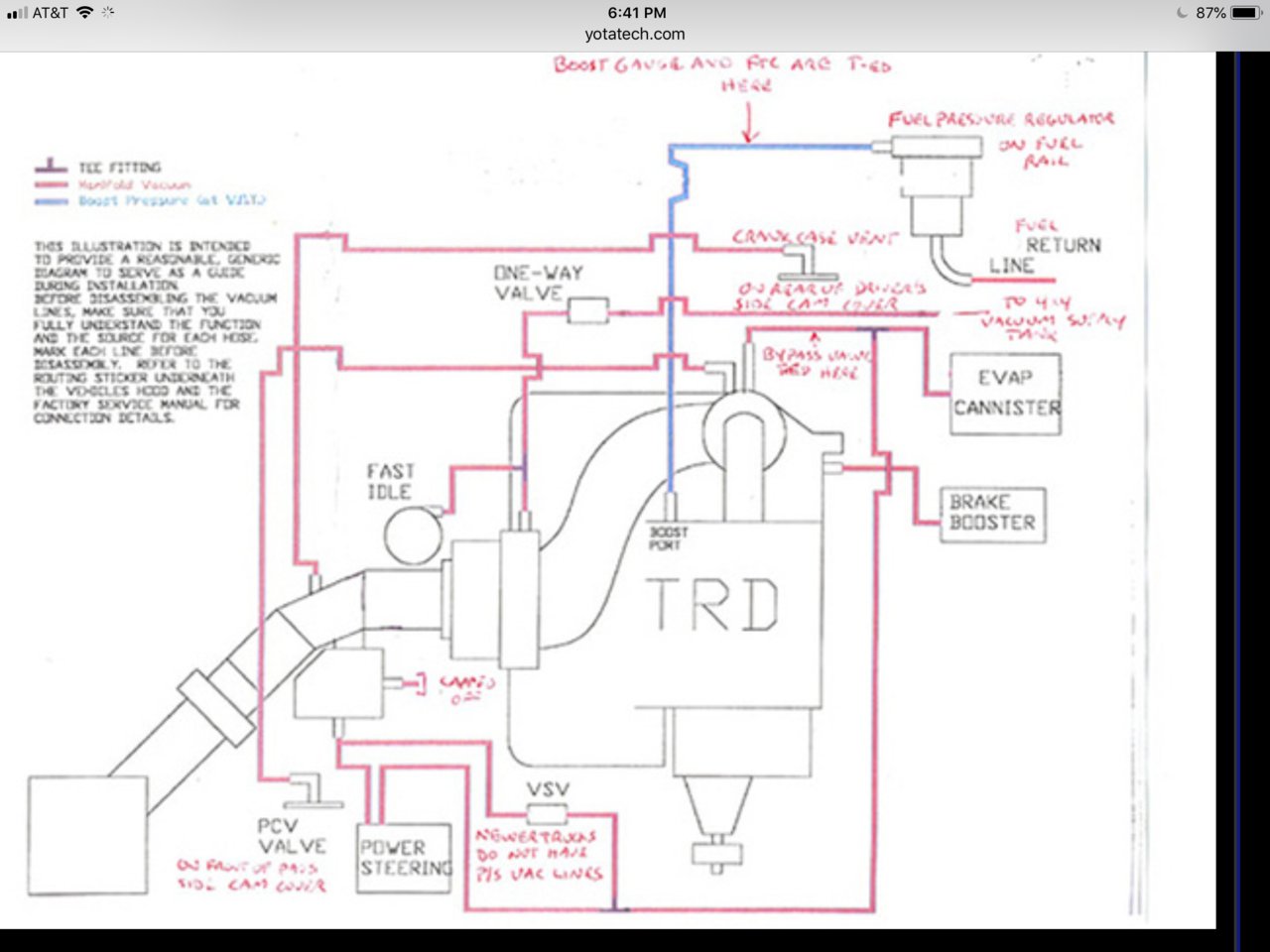
Task: Click the Bypass valve teed here note
Action: point(816,362)
